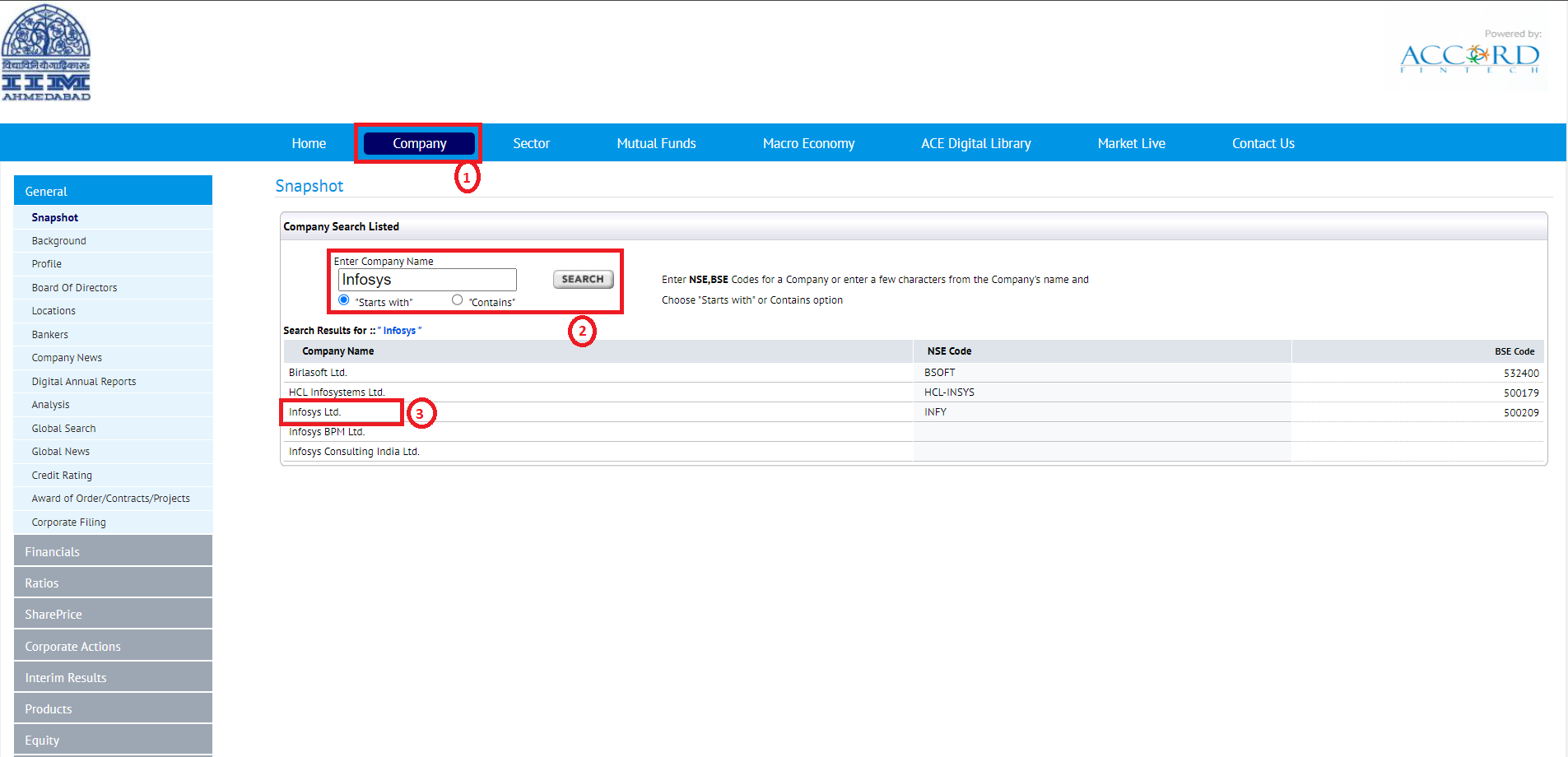This screenshot has height=757, width=1568.
Task: Expand the Financials sidebar section
Action: click(x=113, y=551)
